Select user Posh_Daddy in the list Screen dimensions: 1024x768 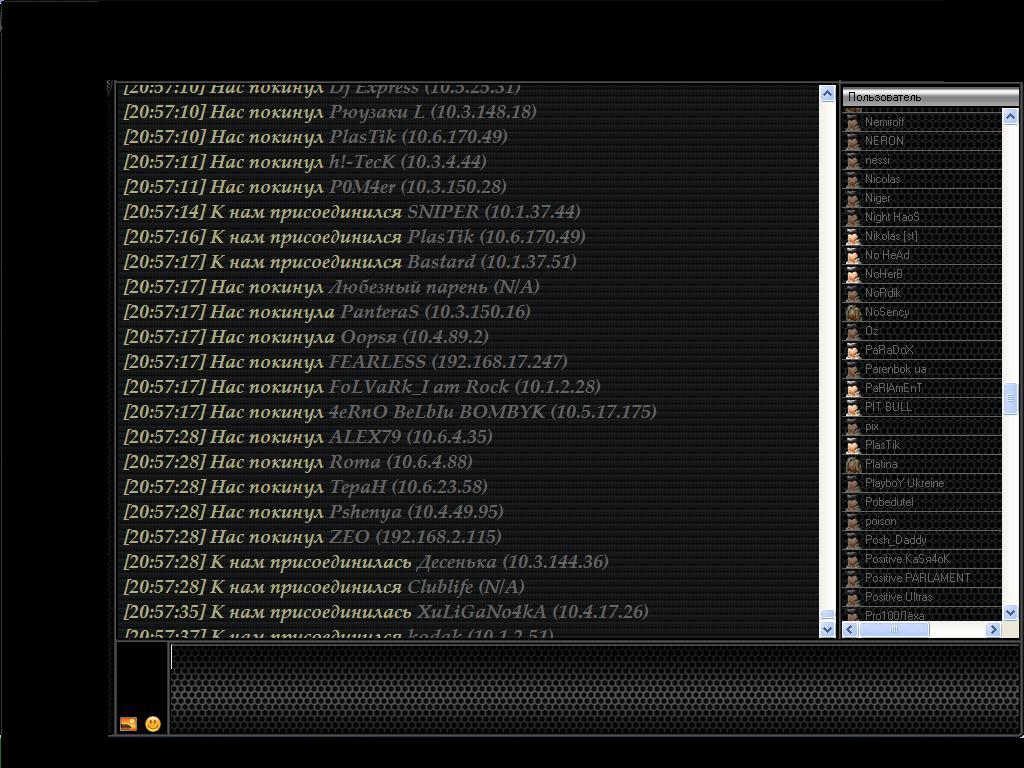coord(895,540)
